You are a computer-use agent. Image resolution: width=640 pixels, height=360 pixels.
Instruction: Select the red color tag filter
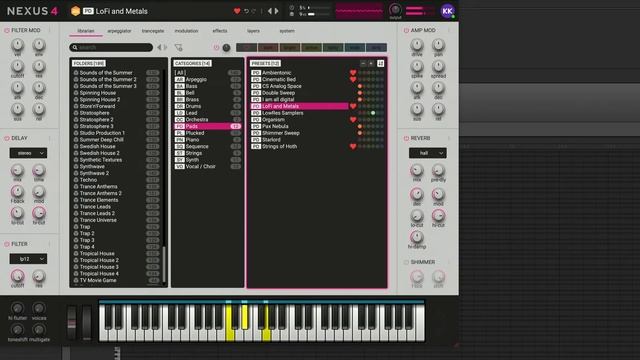[x=268, y=48]
